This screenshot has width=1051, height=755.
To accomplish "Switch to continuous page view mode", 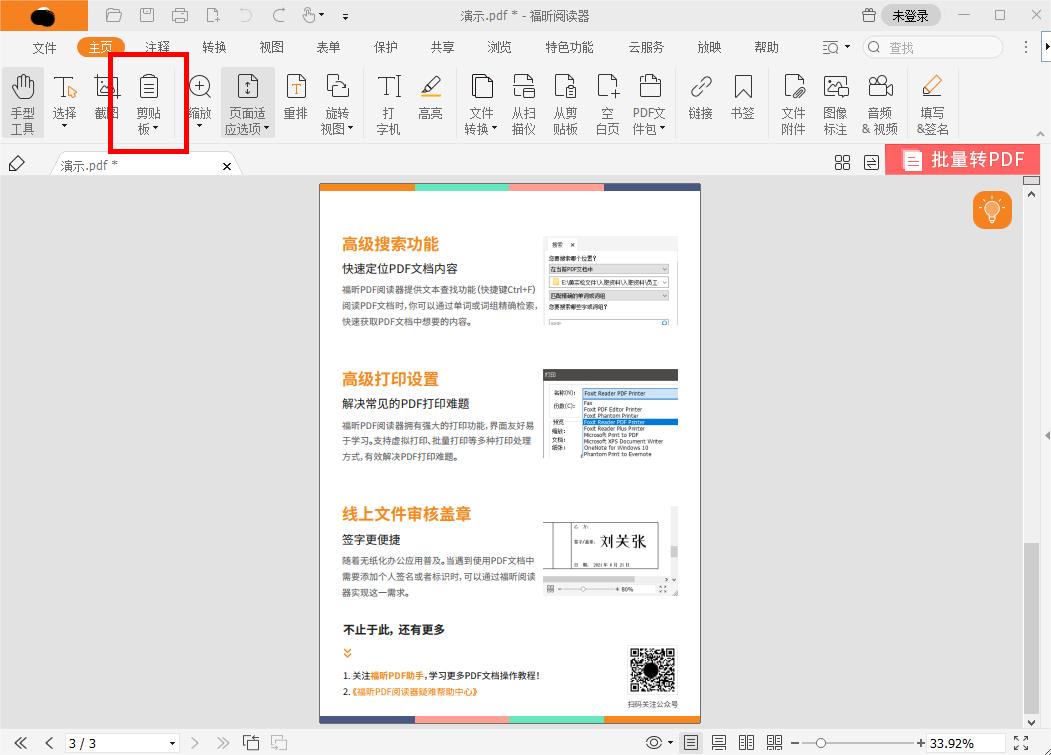I will pos(718,743).
